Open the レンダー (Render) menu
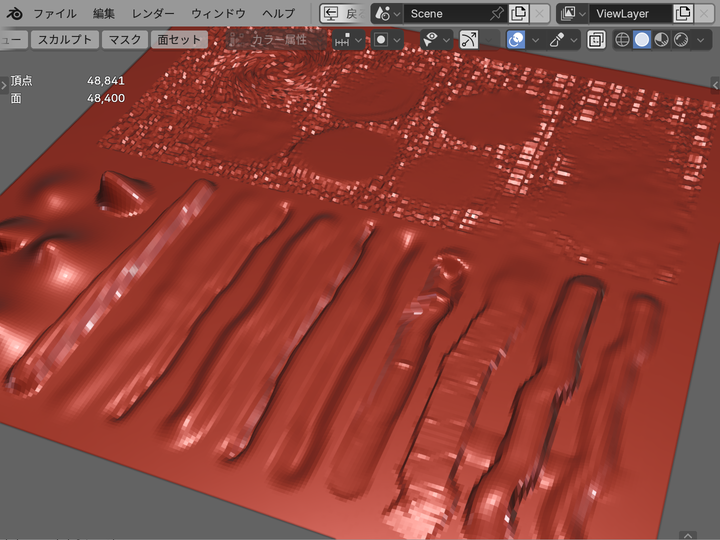 click(152, 14)
